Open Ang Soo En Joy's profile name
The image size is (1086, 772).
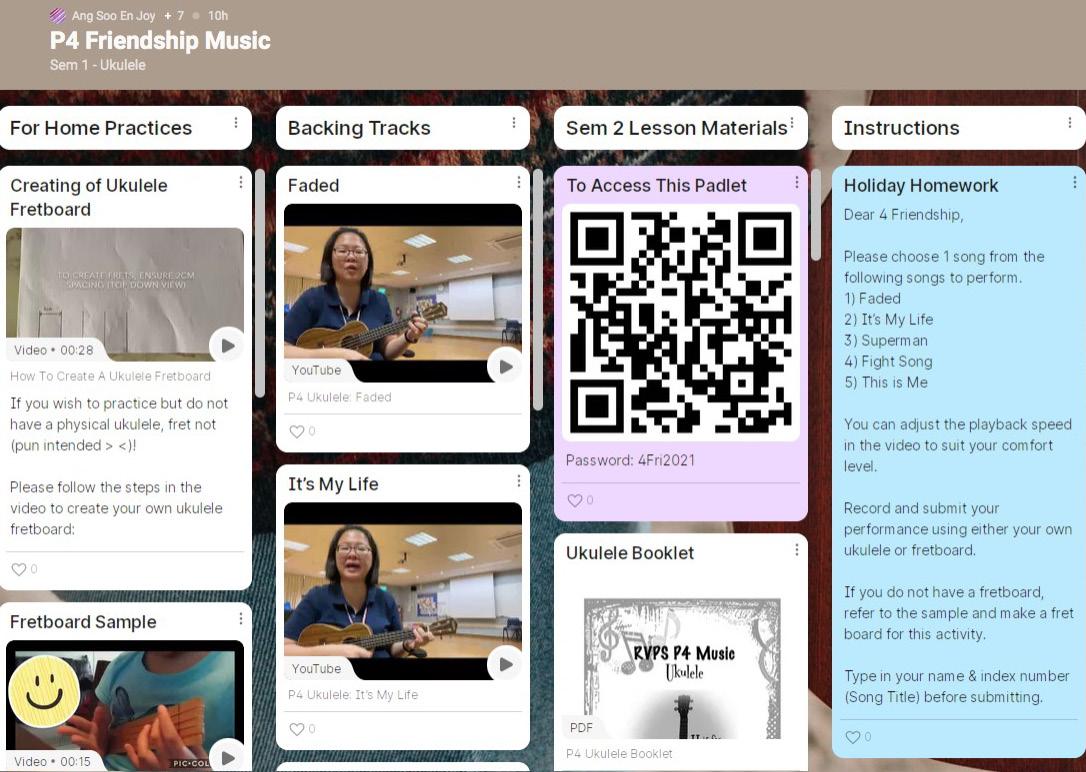(x=114, y=15)
